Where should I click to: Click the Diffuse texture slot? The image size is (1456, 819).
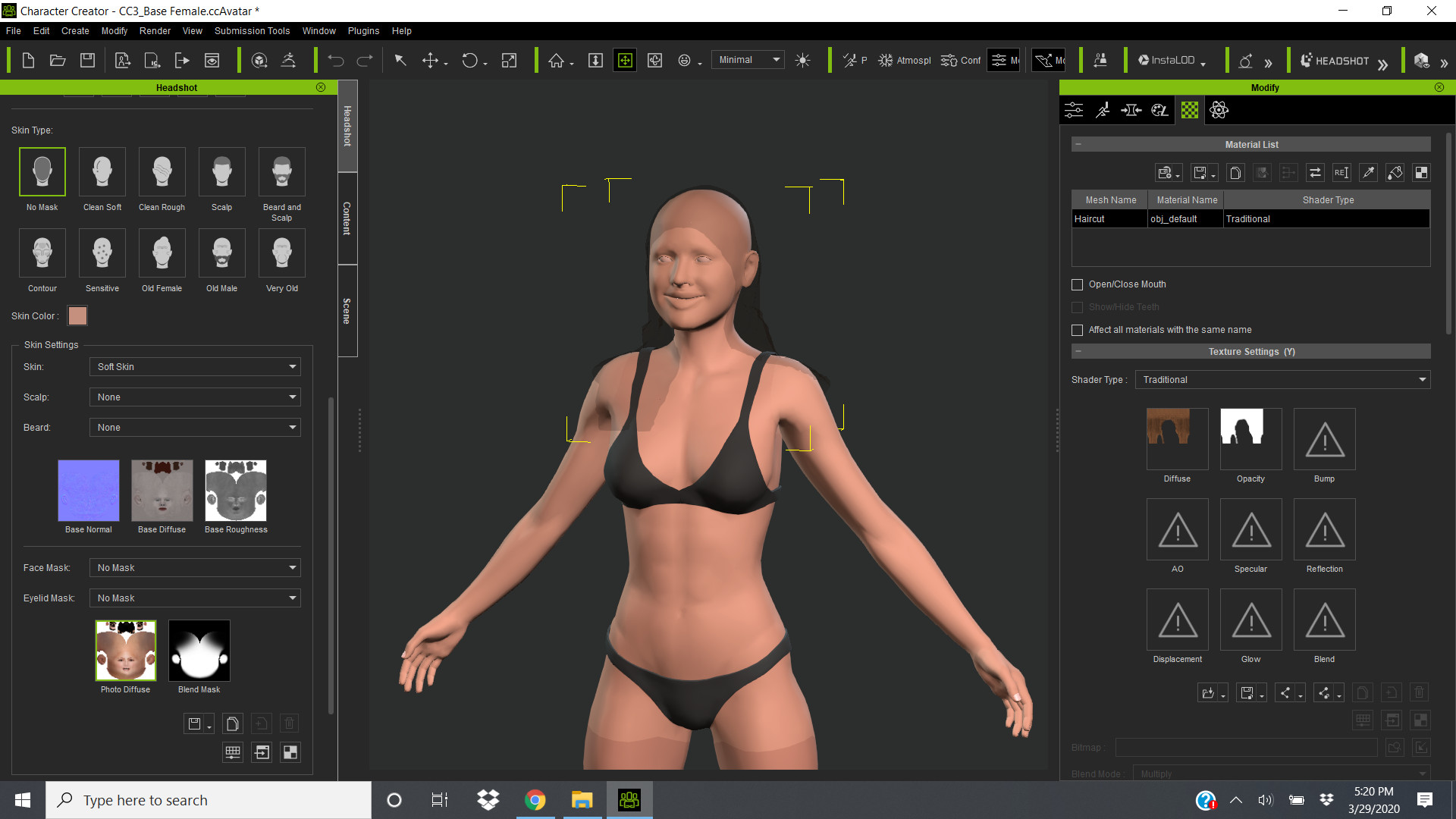(1177, 439)
